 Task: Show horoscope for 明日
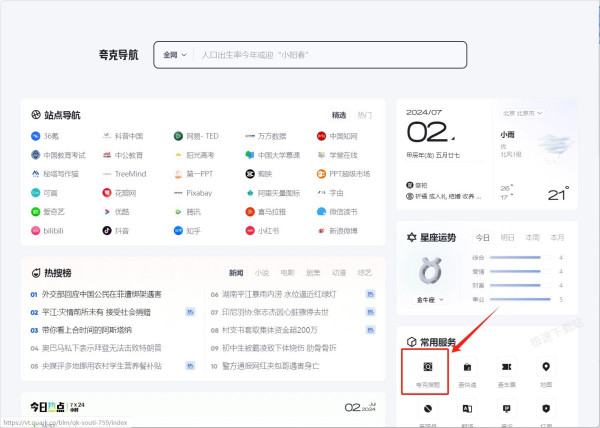pyautogui.click(x=507, y=238)
